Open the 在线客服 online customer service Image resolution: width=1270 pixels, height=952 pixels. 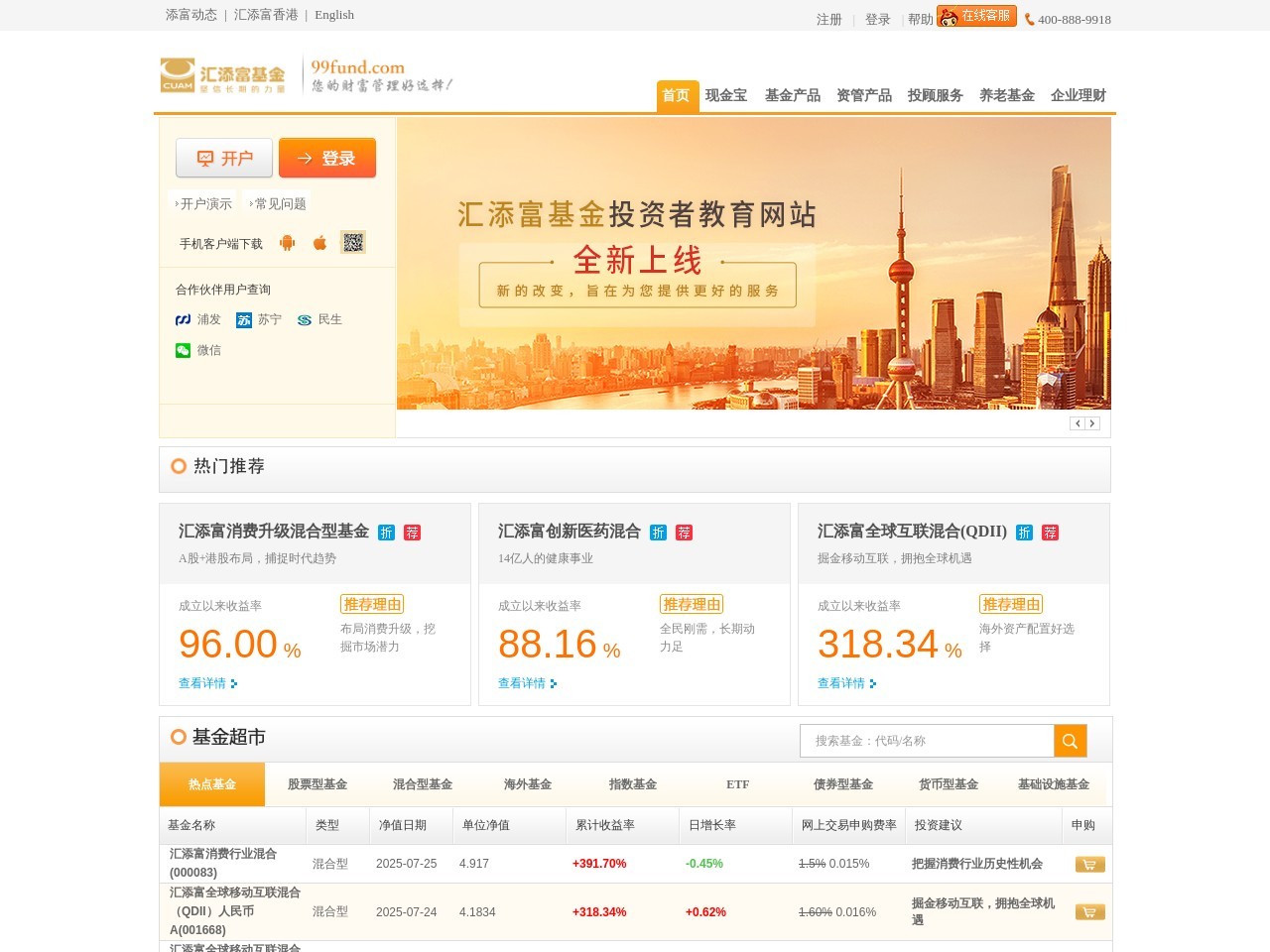point(976,16)
